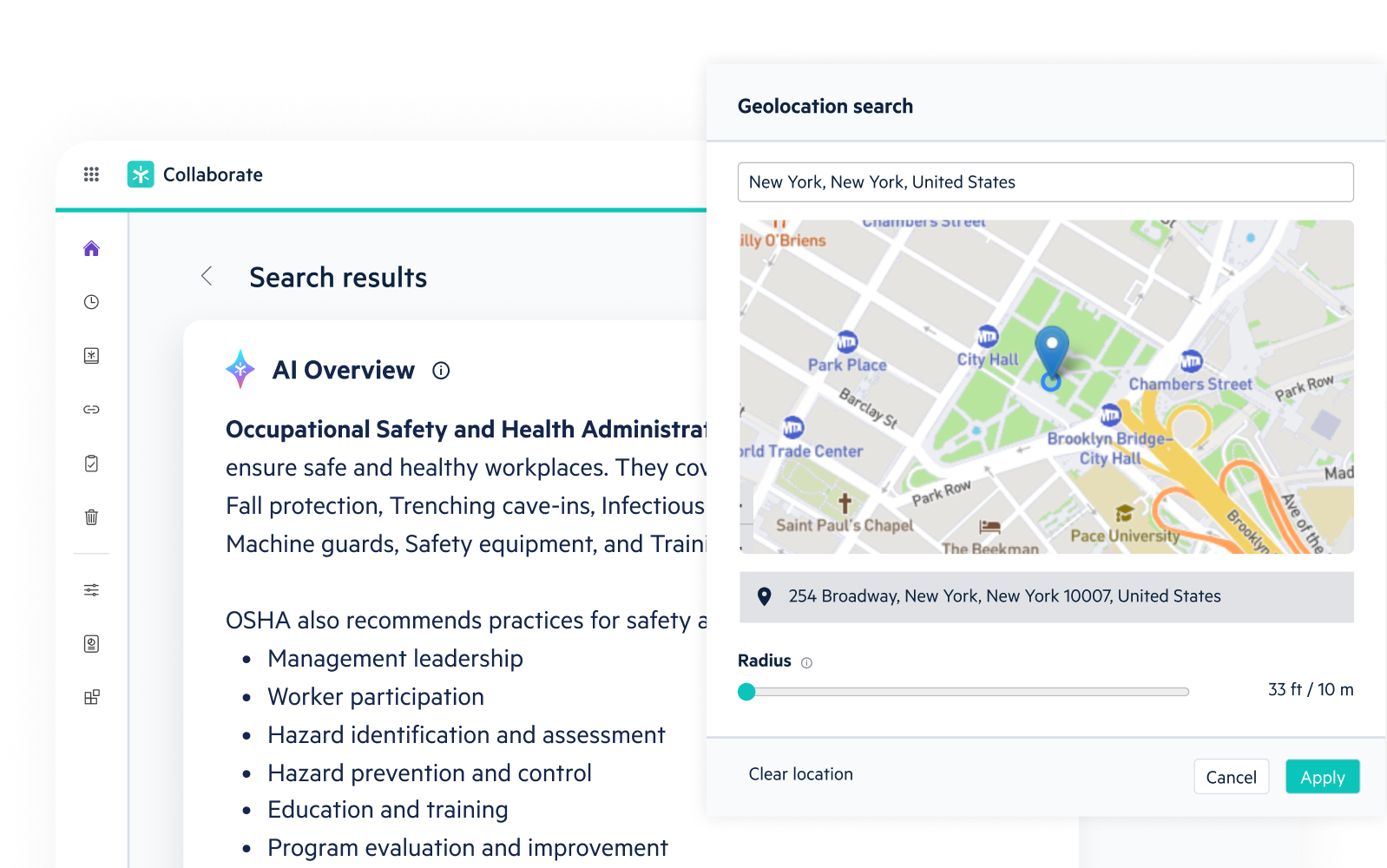The image size is (1387, 868).
Task: Open the dashboard widgets icon
Action: coord(91,697)
